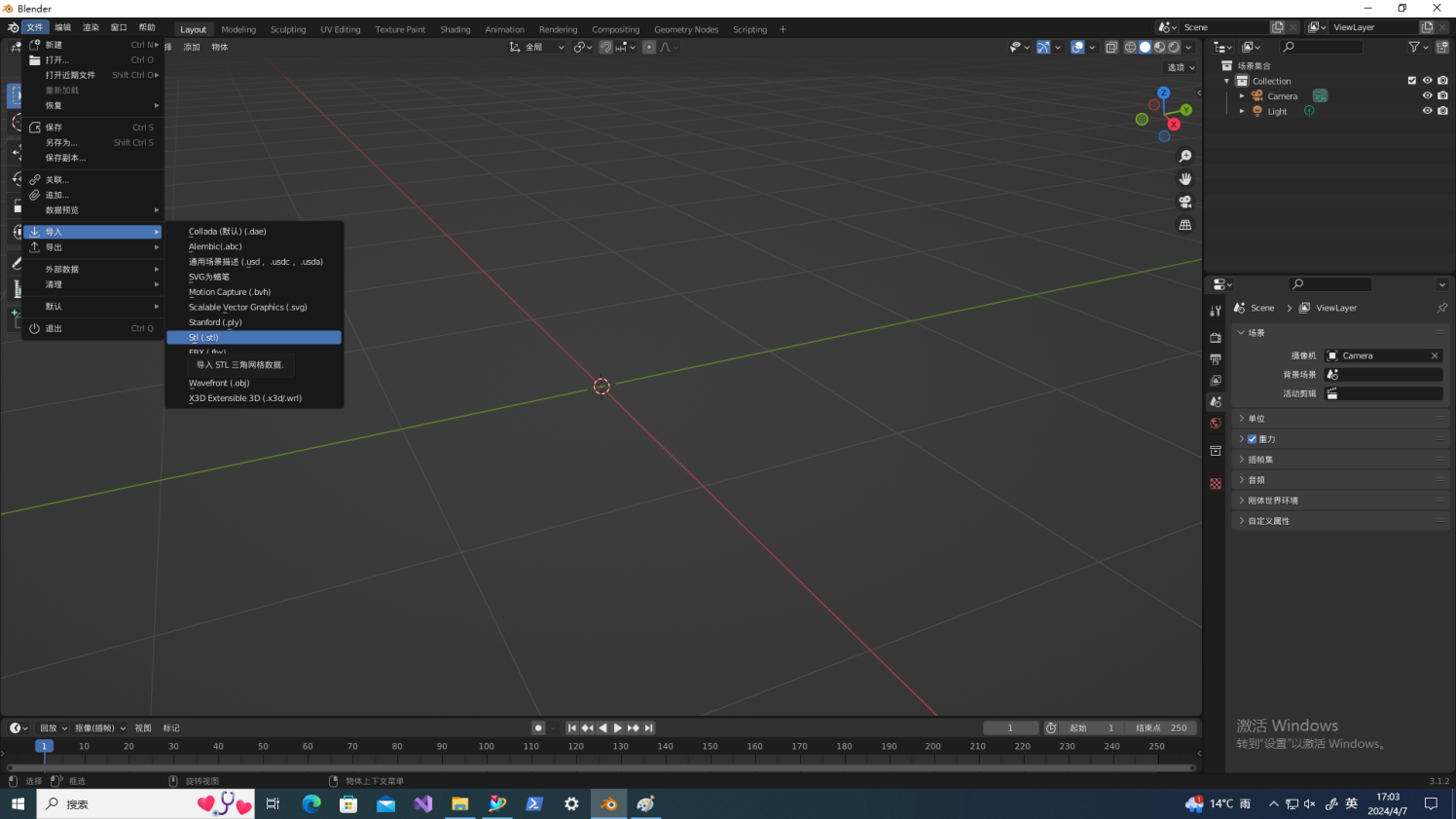
Task: Play animation forward in timeline
Action: [617, 727]
